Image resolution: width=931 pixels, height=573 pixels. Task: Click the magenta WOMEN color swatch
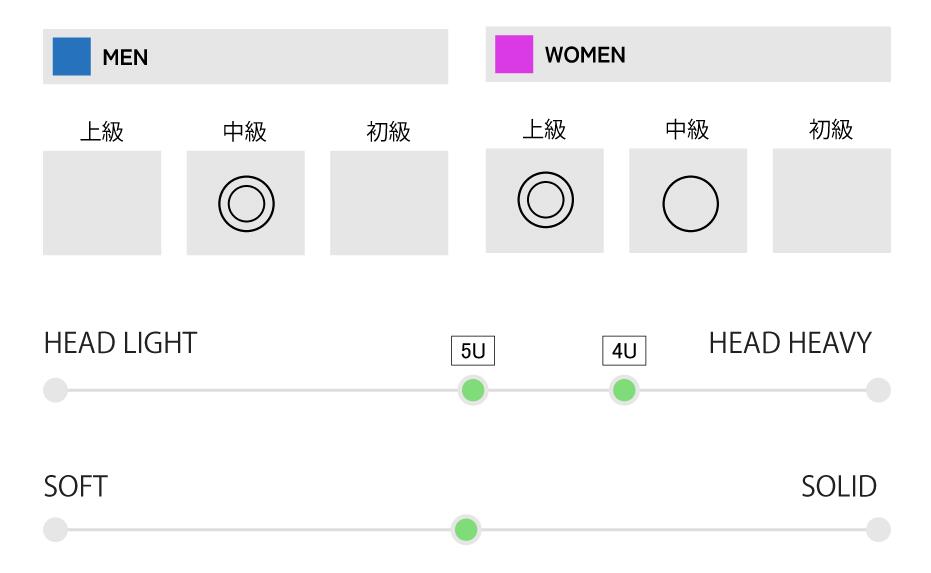point(514,55)
